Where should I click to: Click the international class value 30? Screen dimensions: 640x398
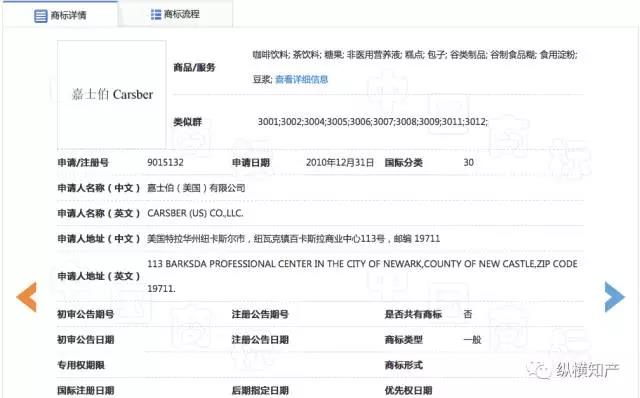pos(469,162)
